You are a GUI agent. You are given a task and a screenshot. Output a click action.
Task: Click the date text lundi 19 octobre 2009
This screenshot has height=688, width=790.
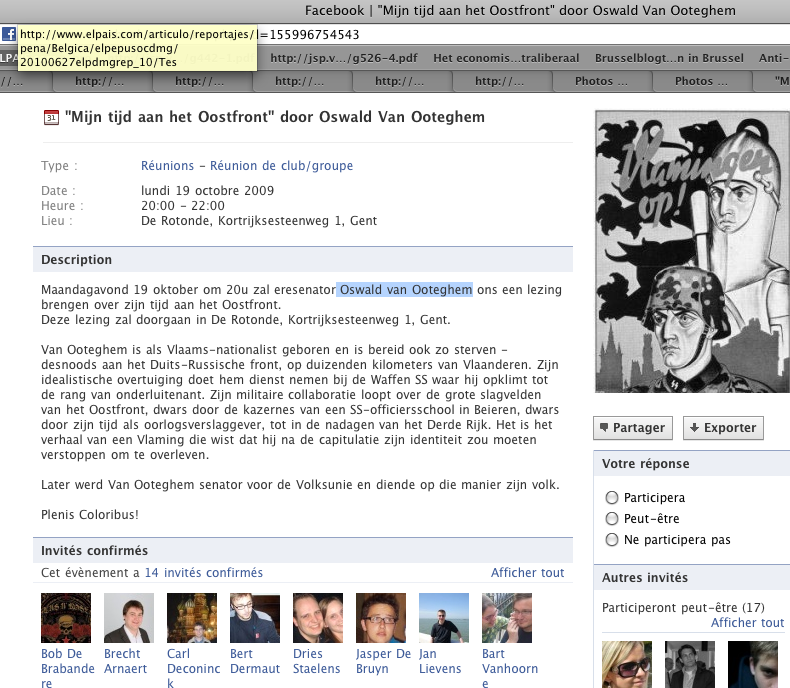pyautogui.click(x=208, y=191)
